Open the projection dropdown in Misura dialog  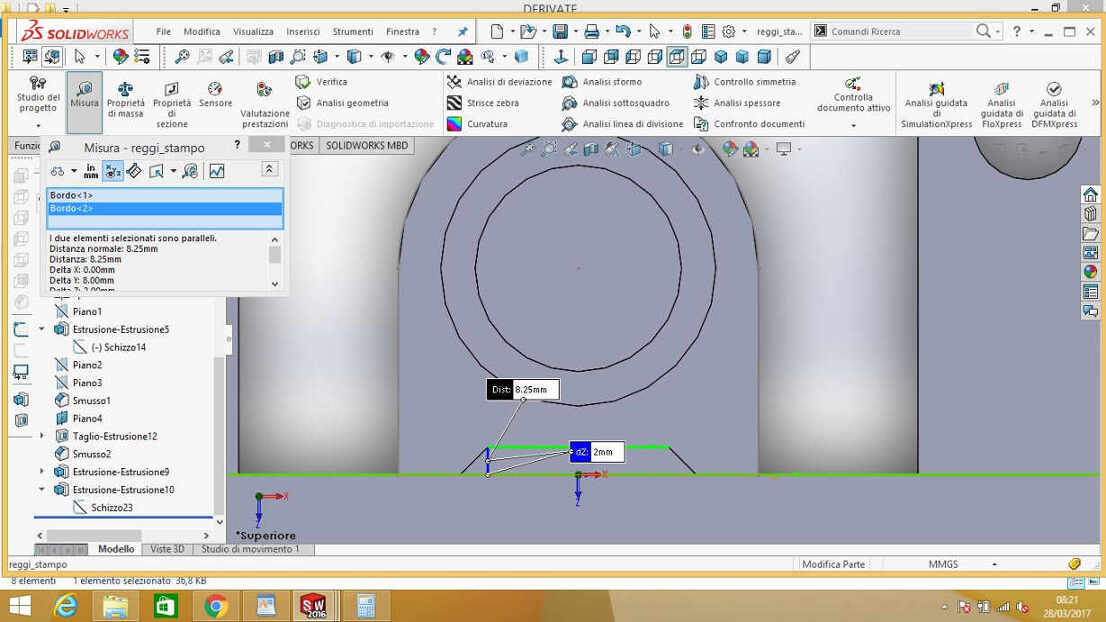coord(174,171)
